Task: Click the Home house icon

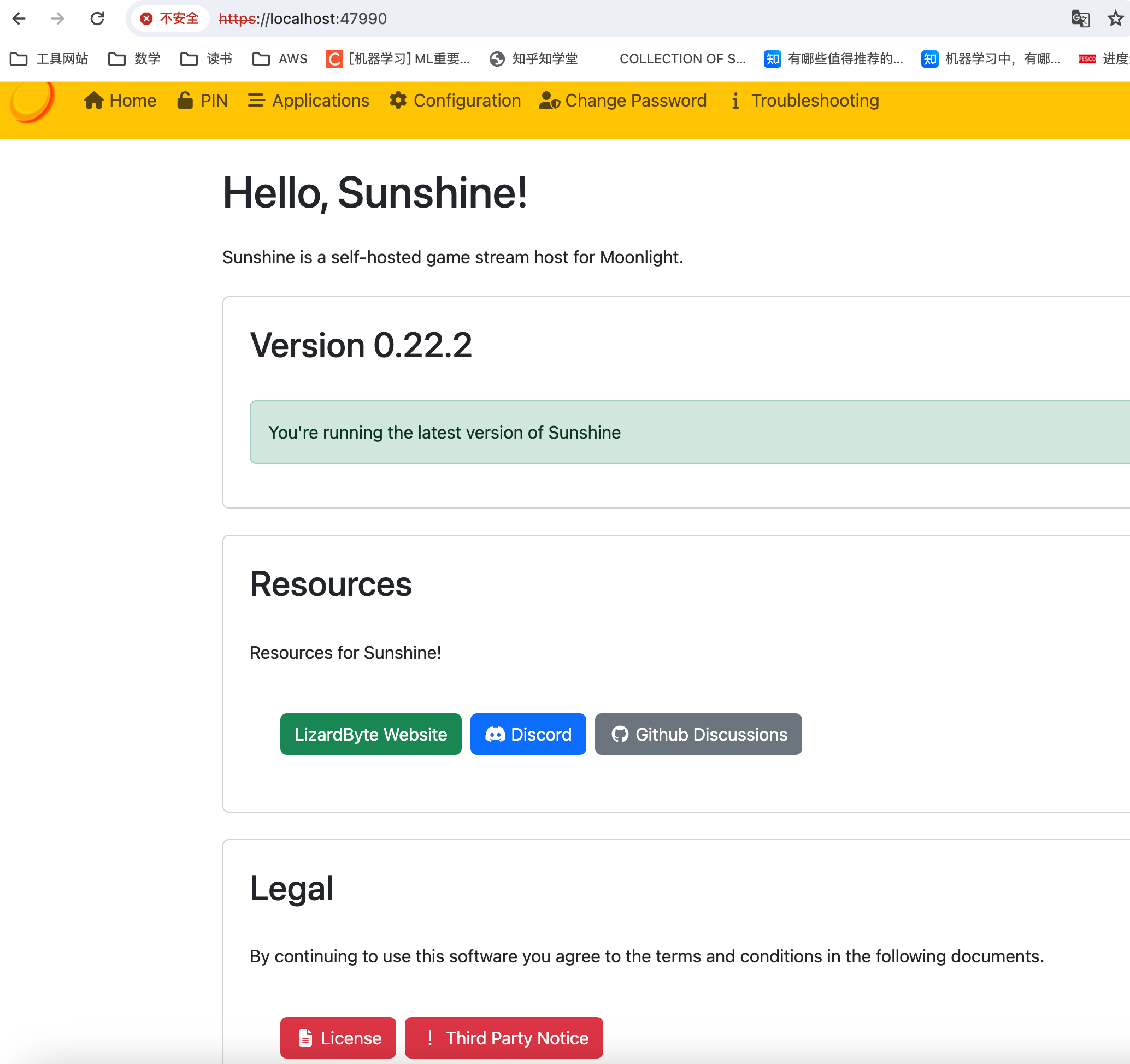Action: pos(93,101)
